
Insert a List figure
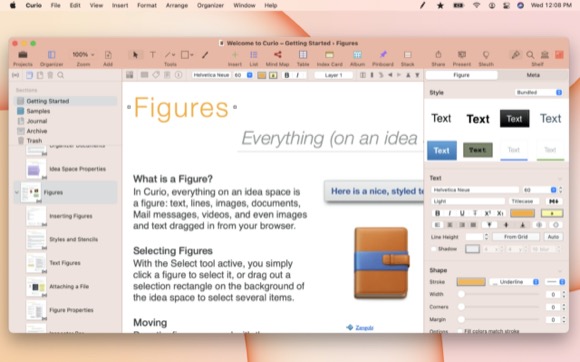tap(254, 55)
